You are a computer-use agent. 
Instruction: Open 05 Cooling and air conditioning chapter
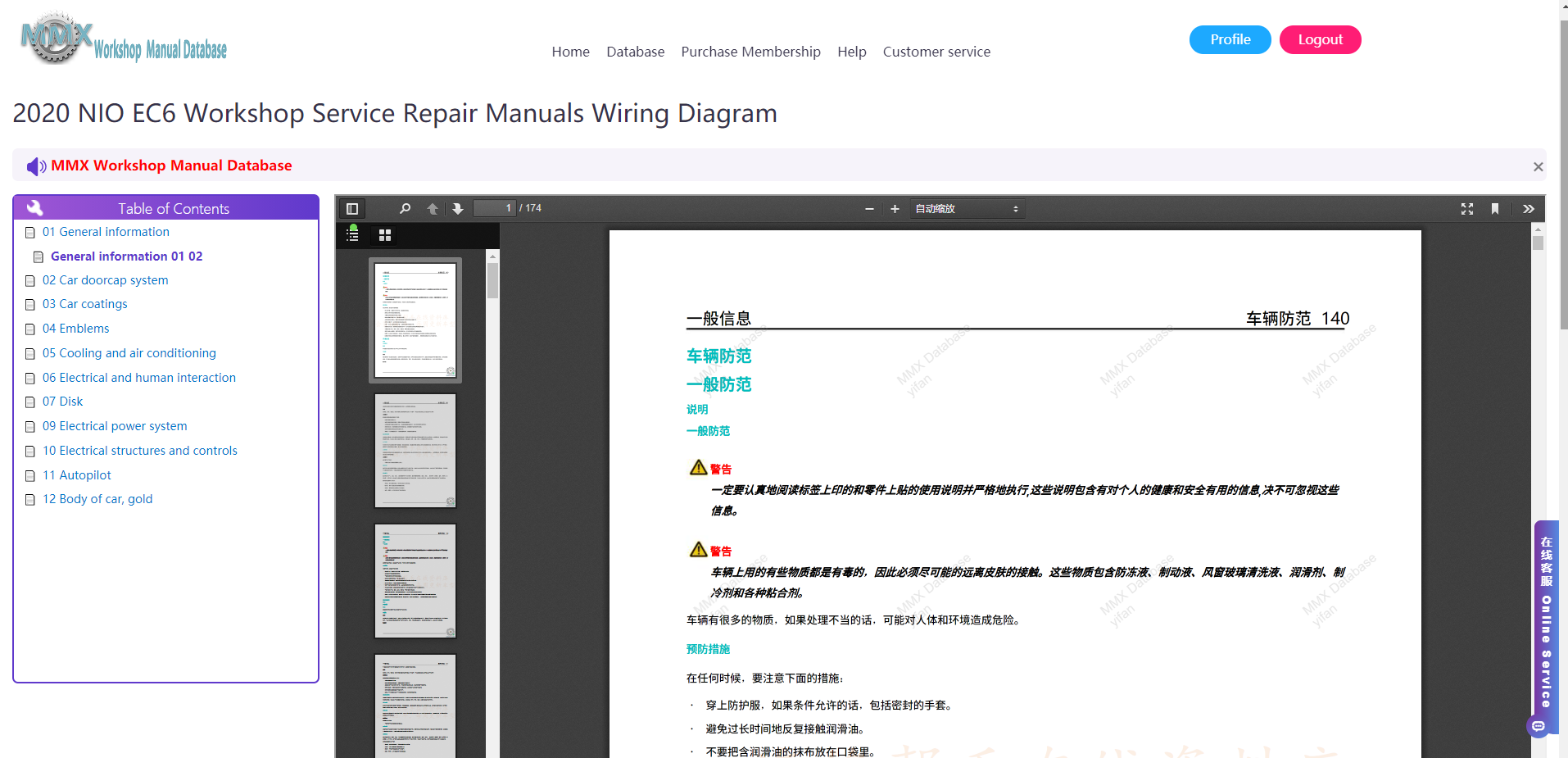129,353
